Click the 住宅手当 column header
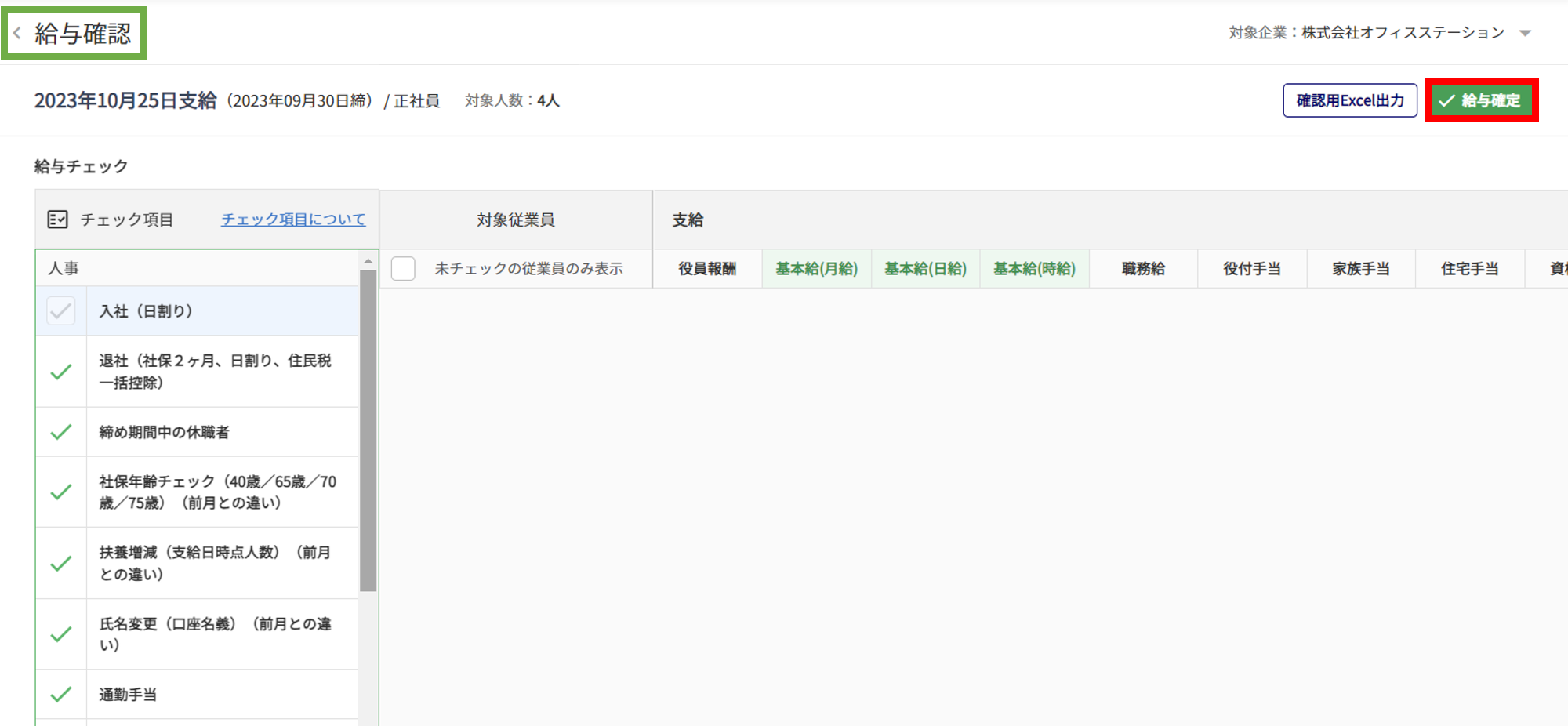The width and height of the screenshot is (1568, 726). [1470, 269]
